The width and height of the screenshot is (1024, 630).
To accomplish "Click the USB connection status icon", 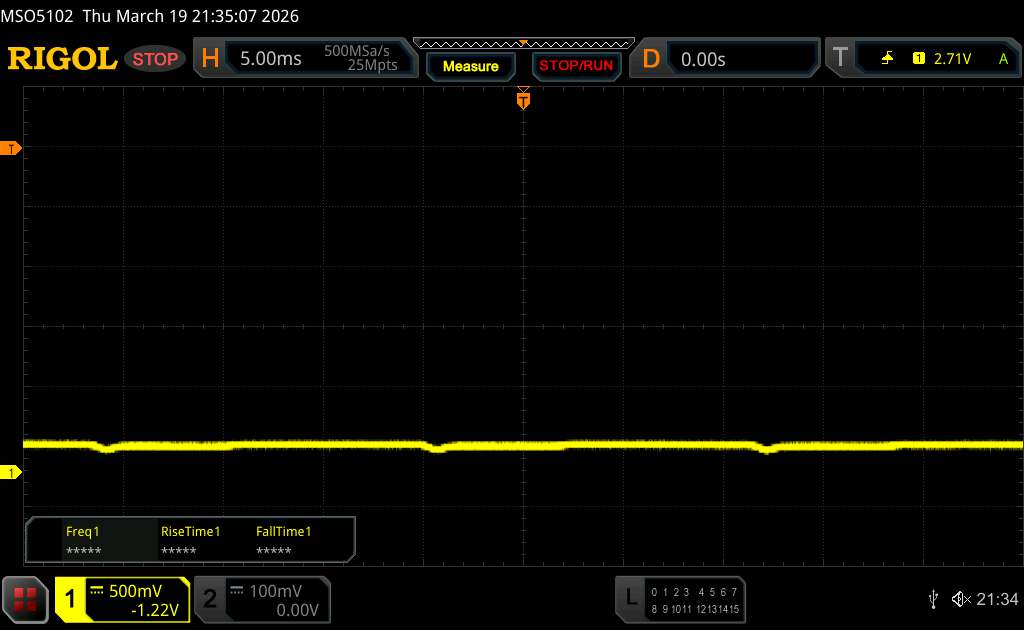I will pyautogui.click(x=933, y=598).
